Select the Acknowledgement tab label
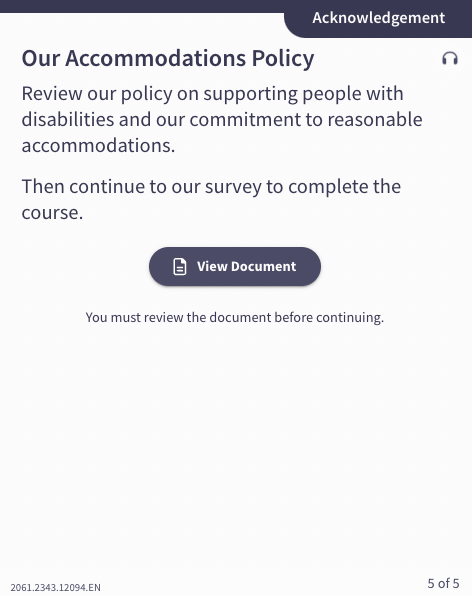This screenshot has height=596, width=472. [x=379, y=18]
